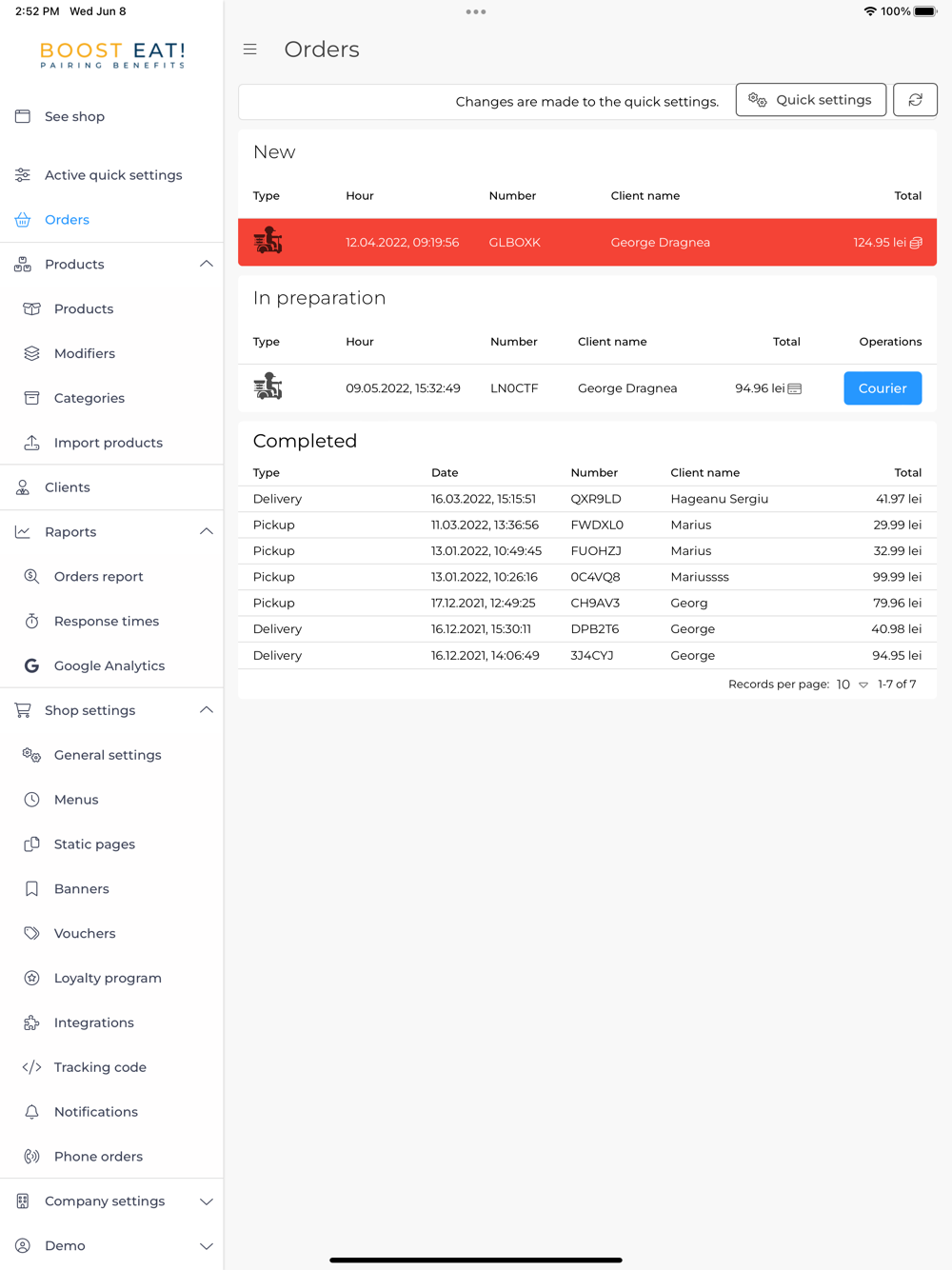
Task: Click the Quick settings button
Action: (x=811, y=100)
